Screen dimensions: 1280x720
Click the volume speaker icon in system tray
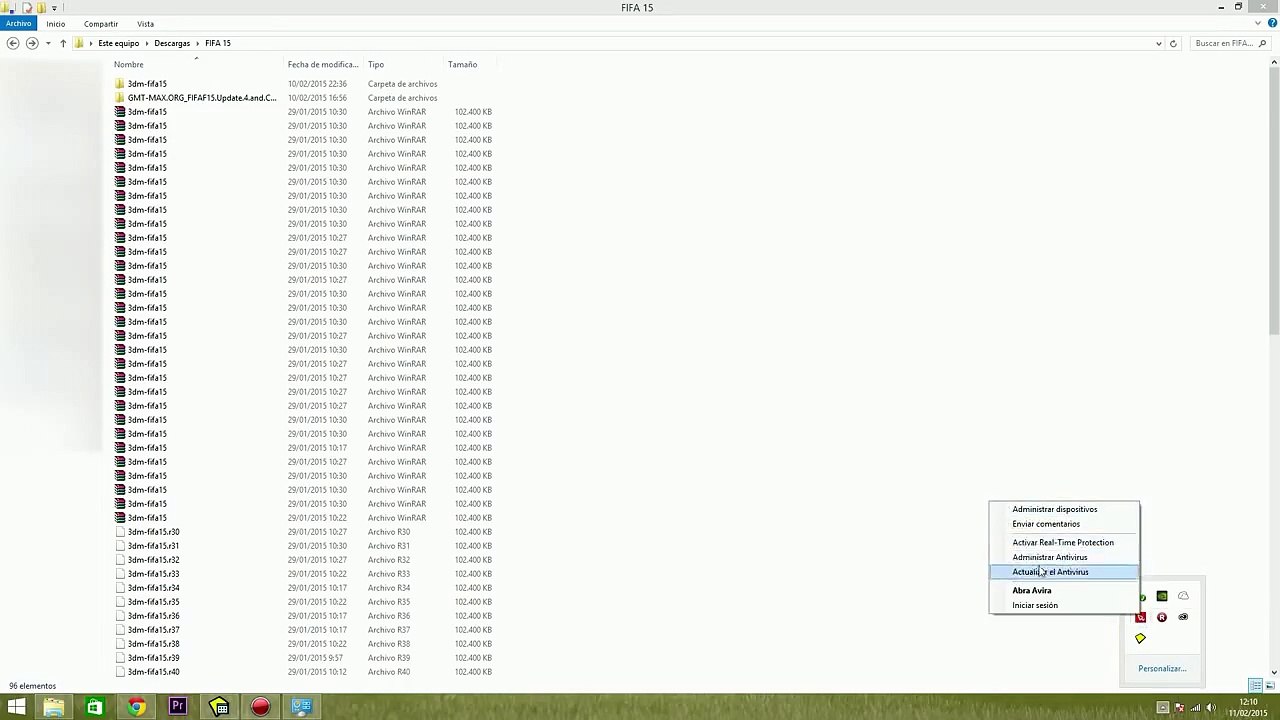[1211, 708]
